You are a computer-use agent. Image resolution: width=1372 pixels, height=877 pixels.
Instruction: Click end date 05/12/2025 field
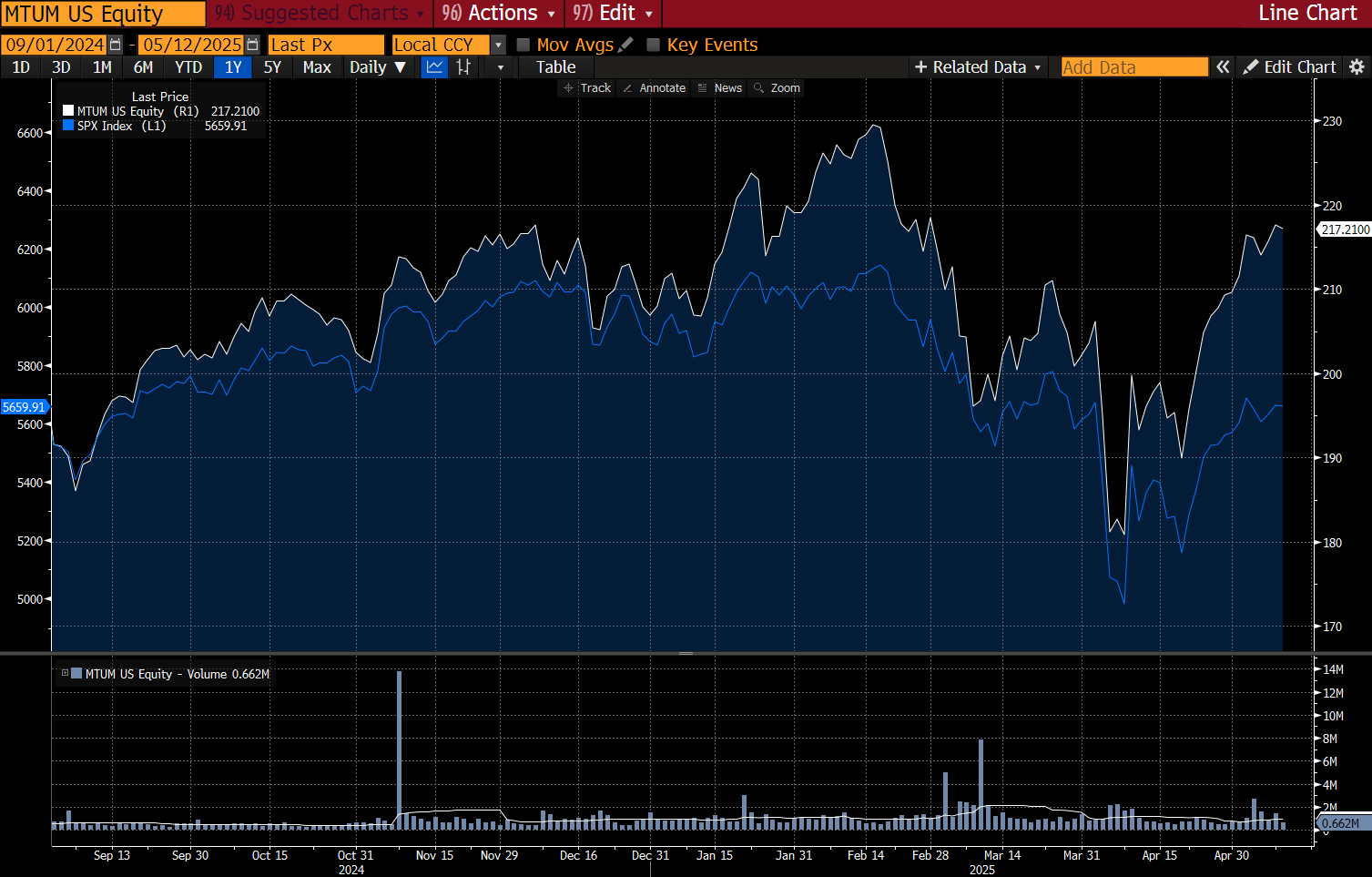191,45
